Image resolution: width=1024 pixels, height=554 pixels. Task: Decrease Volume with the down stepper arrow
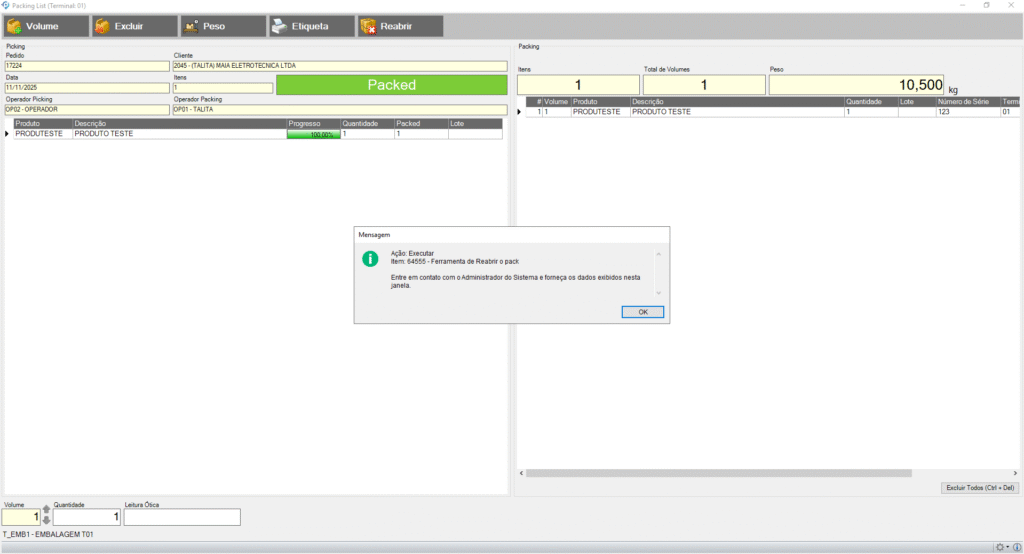[45, 521]
